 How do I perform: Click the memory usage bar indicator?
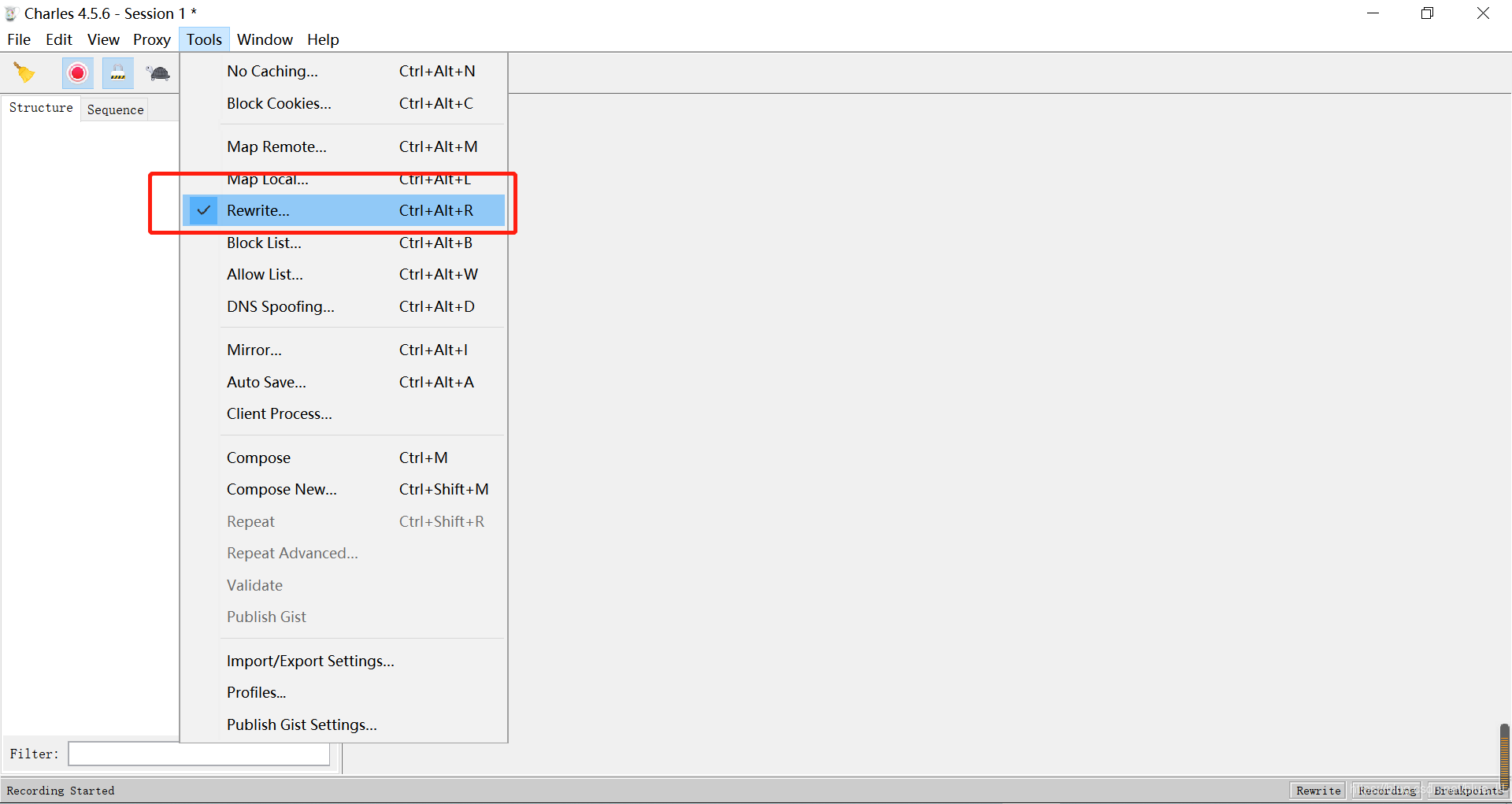1505,756
